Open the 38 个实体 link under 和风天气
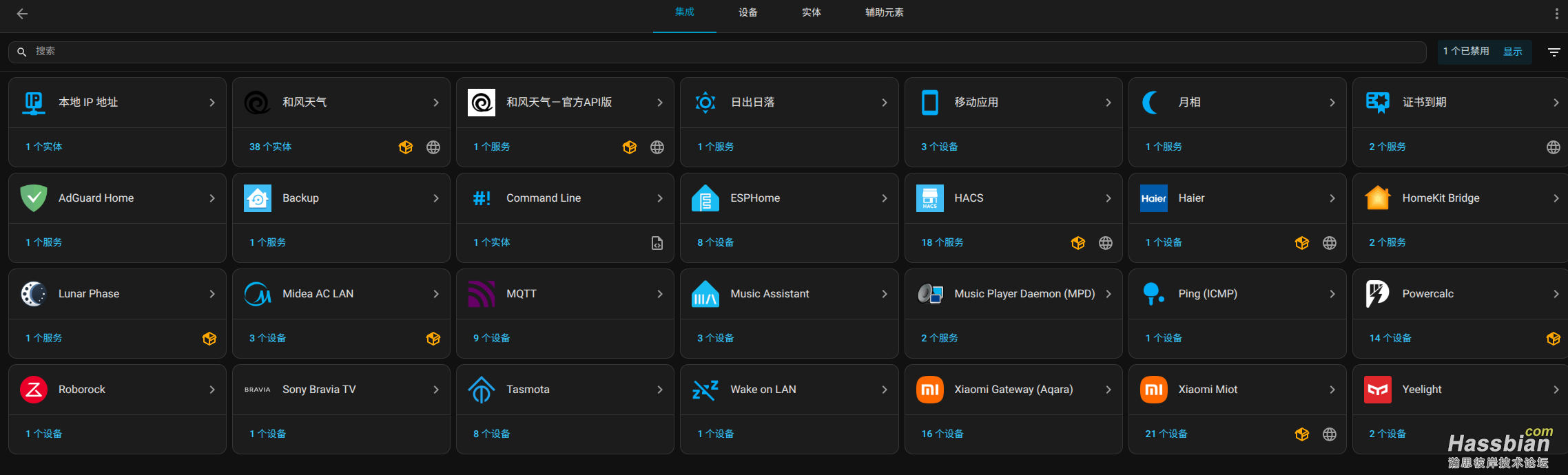This screenshot has height=475, width=1568. tap(270, 147)
